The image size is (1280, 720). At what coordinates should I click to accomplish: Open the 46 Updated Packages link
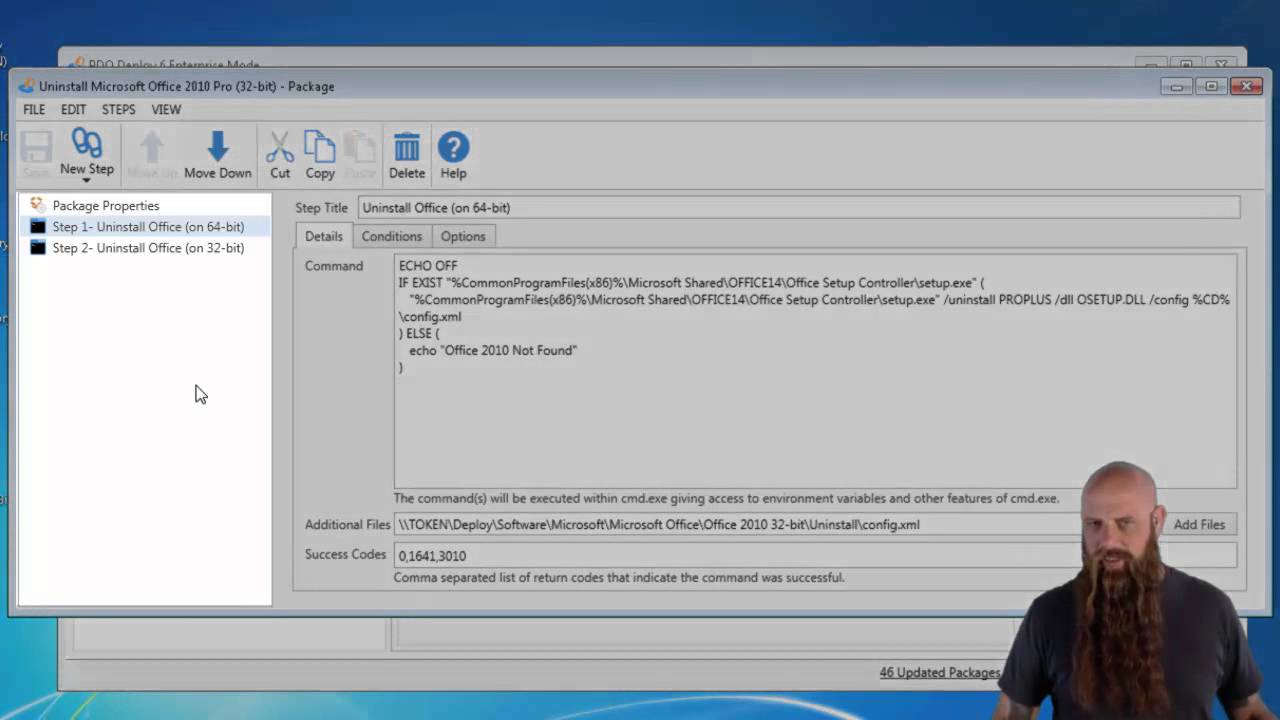coord(939,672)
